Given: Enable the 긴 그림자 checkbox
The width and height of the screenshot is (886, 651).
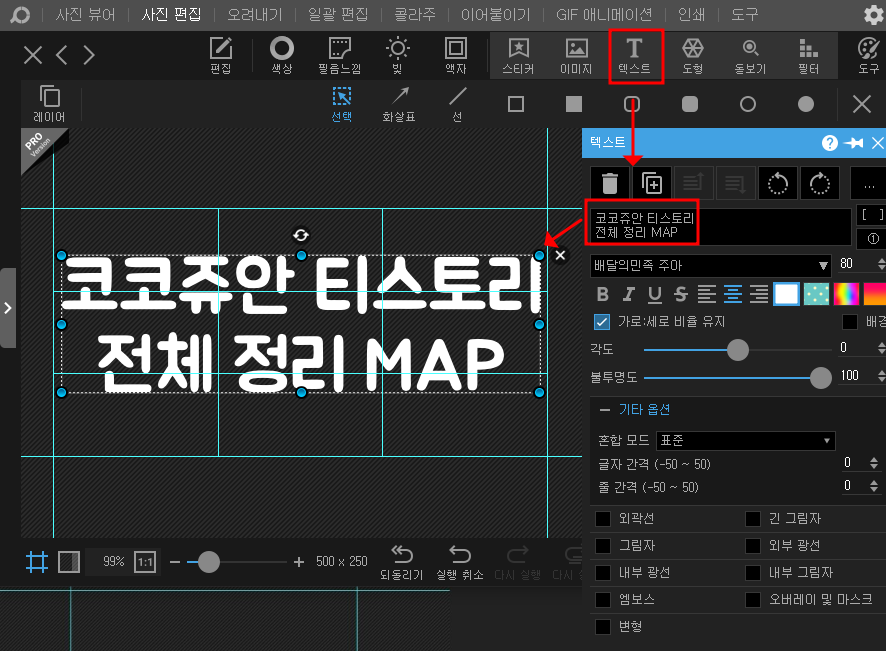Looking at the screenshot, I should [x=753, y=519].
